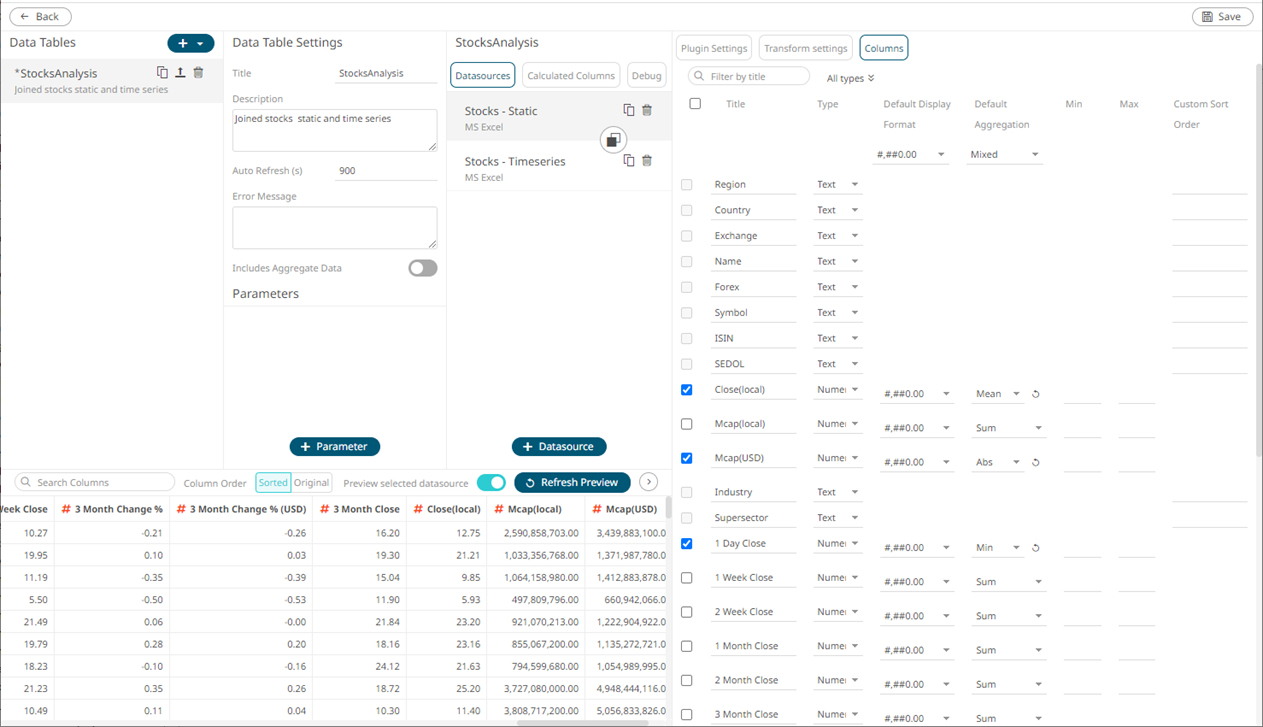Screen dimensions: 1263x727
Task: Open the join icon between datasources
Action: coord(613,140)
